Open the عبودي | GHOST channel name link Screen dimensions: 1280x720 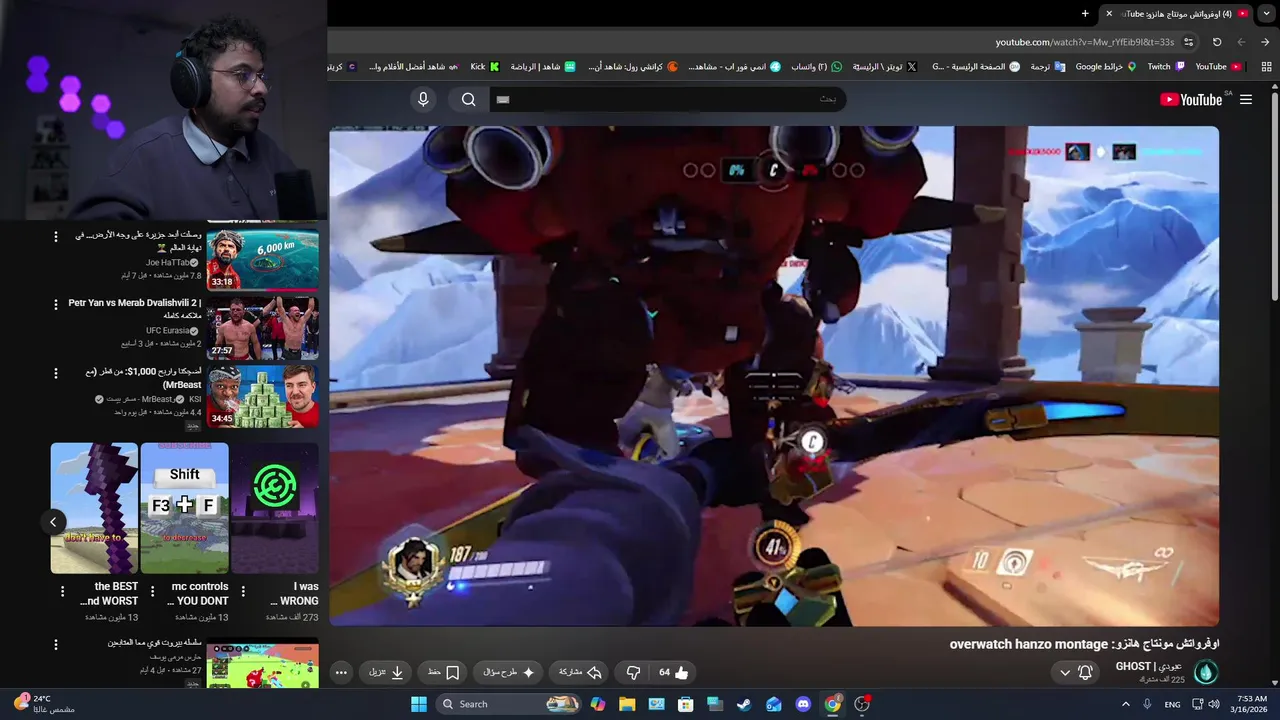click(1149, 666)
